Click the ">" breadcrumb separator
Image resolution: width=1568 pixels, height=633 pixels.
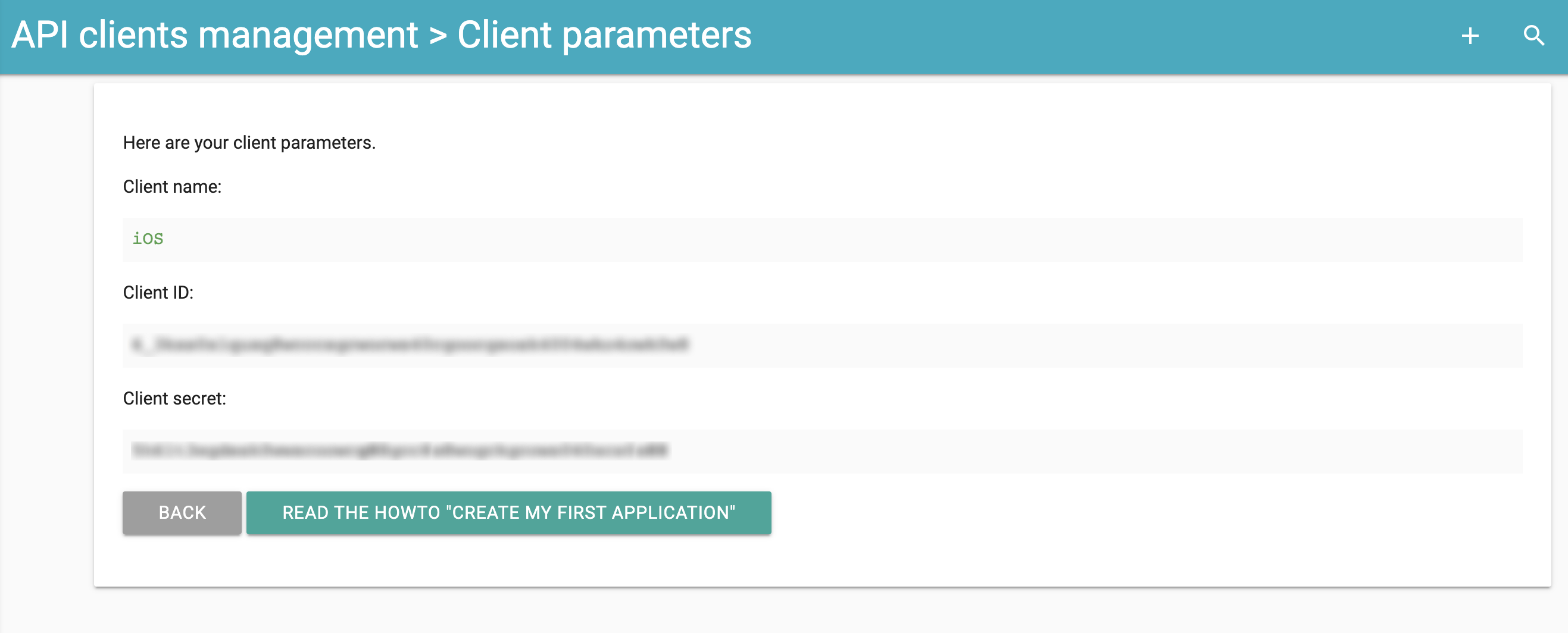click(x=438, y=35)
